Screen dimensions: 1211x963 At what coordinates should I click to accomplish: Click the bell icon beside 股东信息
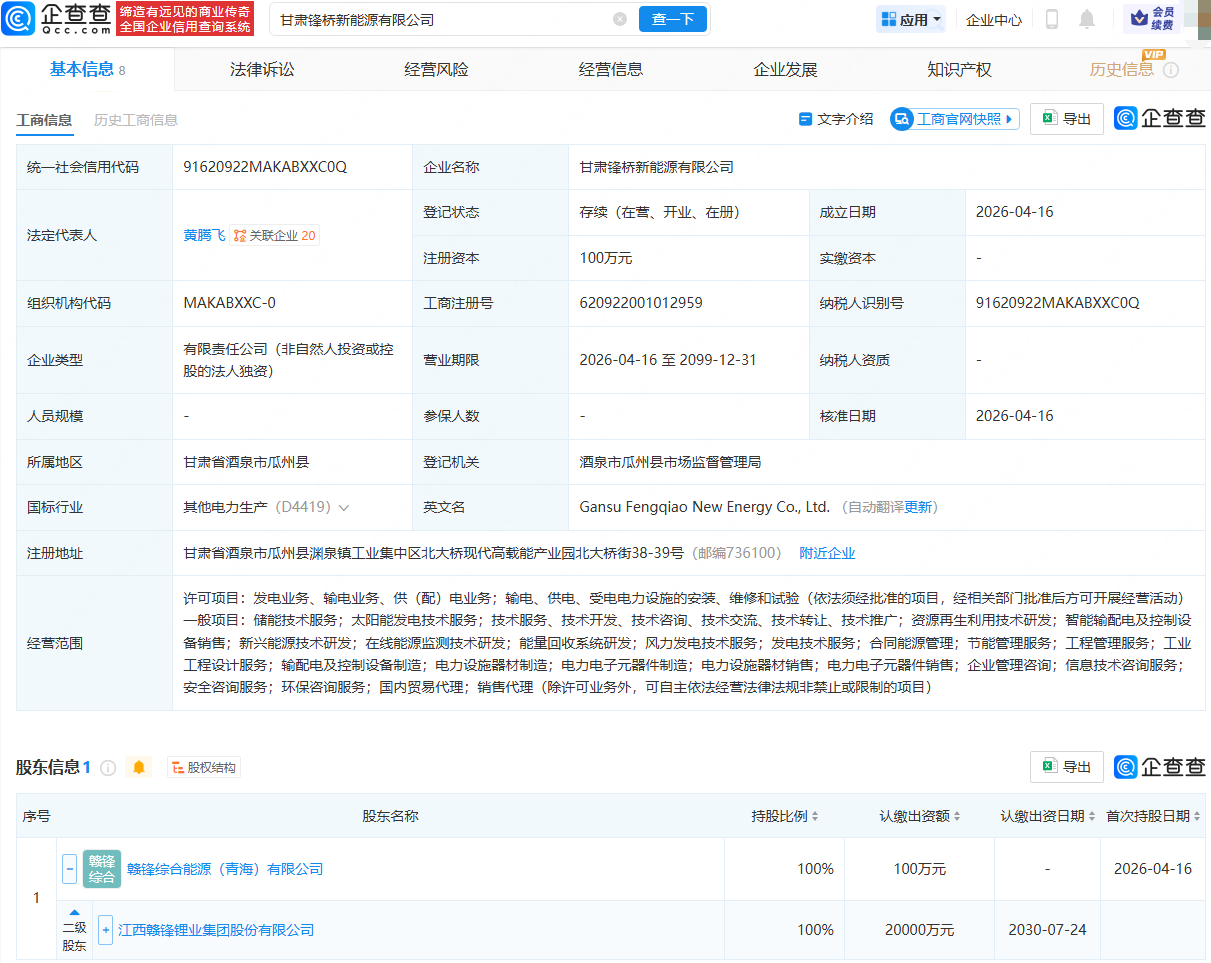click(x=138, y=767)
